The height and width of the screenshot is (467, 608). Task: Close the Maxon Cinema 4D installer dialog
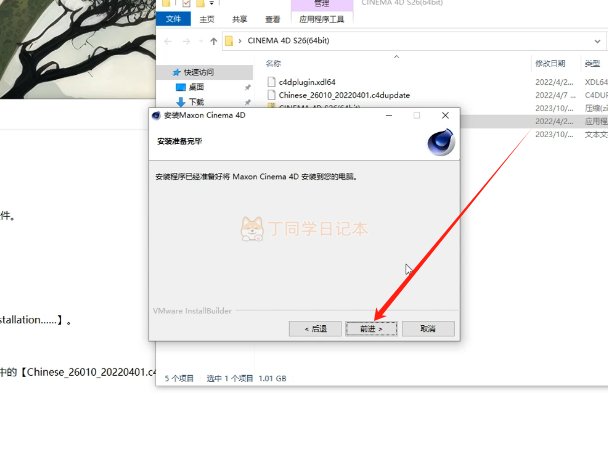[445, 115]
